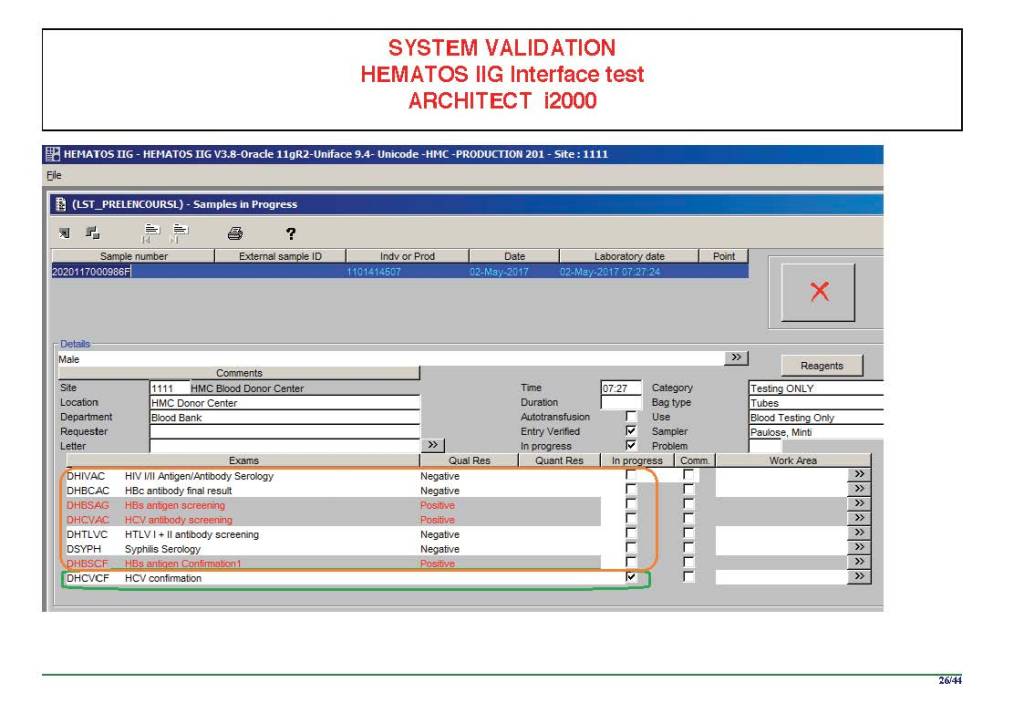Open the File menu
Screen dimensions: 1024x724
point(53,175)
